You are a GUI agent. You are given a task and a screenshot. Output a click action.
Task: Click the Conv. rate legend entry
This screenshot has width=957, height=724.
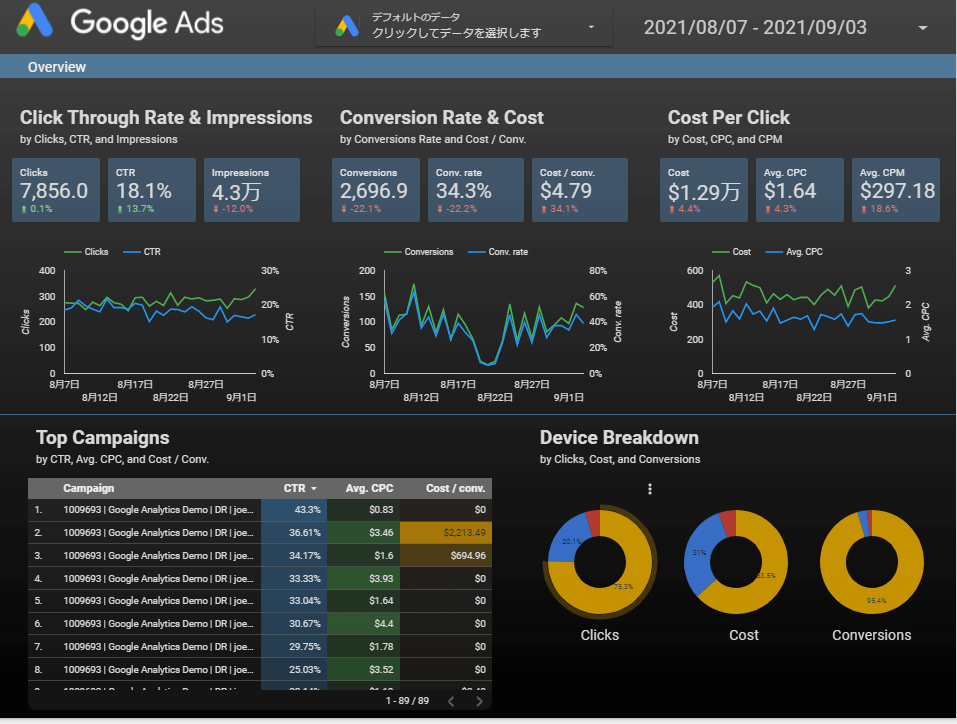click(x=498, y=252)
